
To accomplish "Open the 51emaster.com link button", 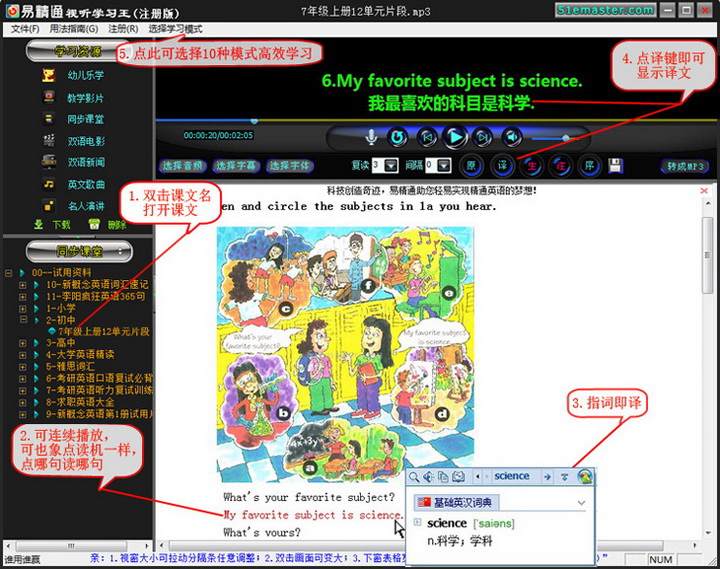I will click(605, 10).
